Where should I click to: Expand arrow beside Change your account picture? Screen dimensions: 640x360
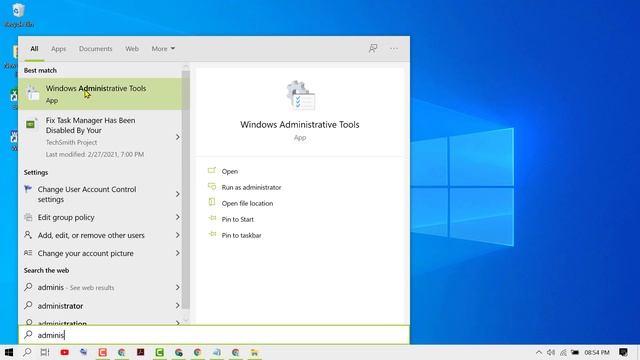(x=178, y=253)
